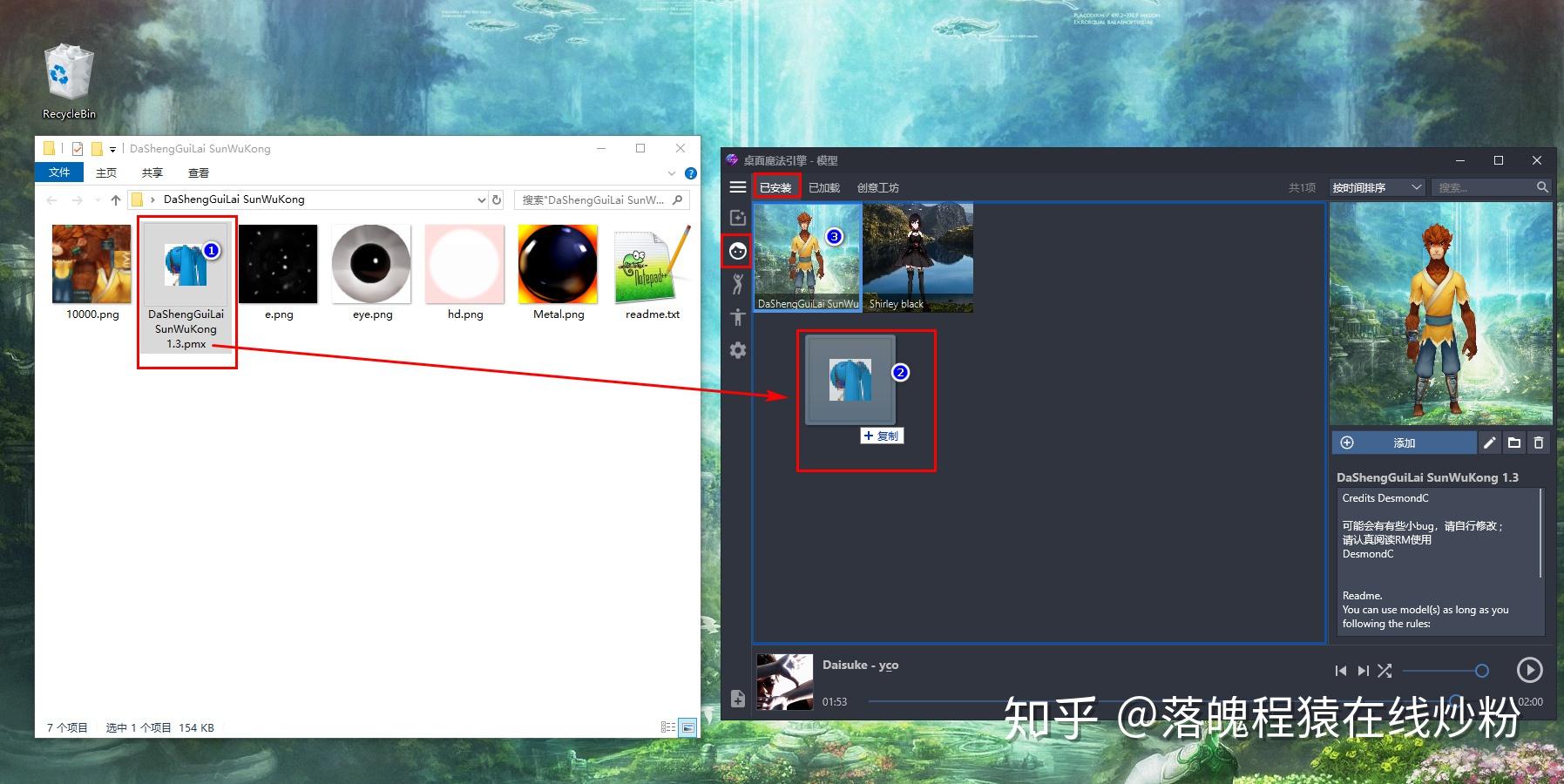
Task: Switch to thumbnail view in Explorer status bar
Action: (x=689, y=727)
